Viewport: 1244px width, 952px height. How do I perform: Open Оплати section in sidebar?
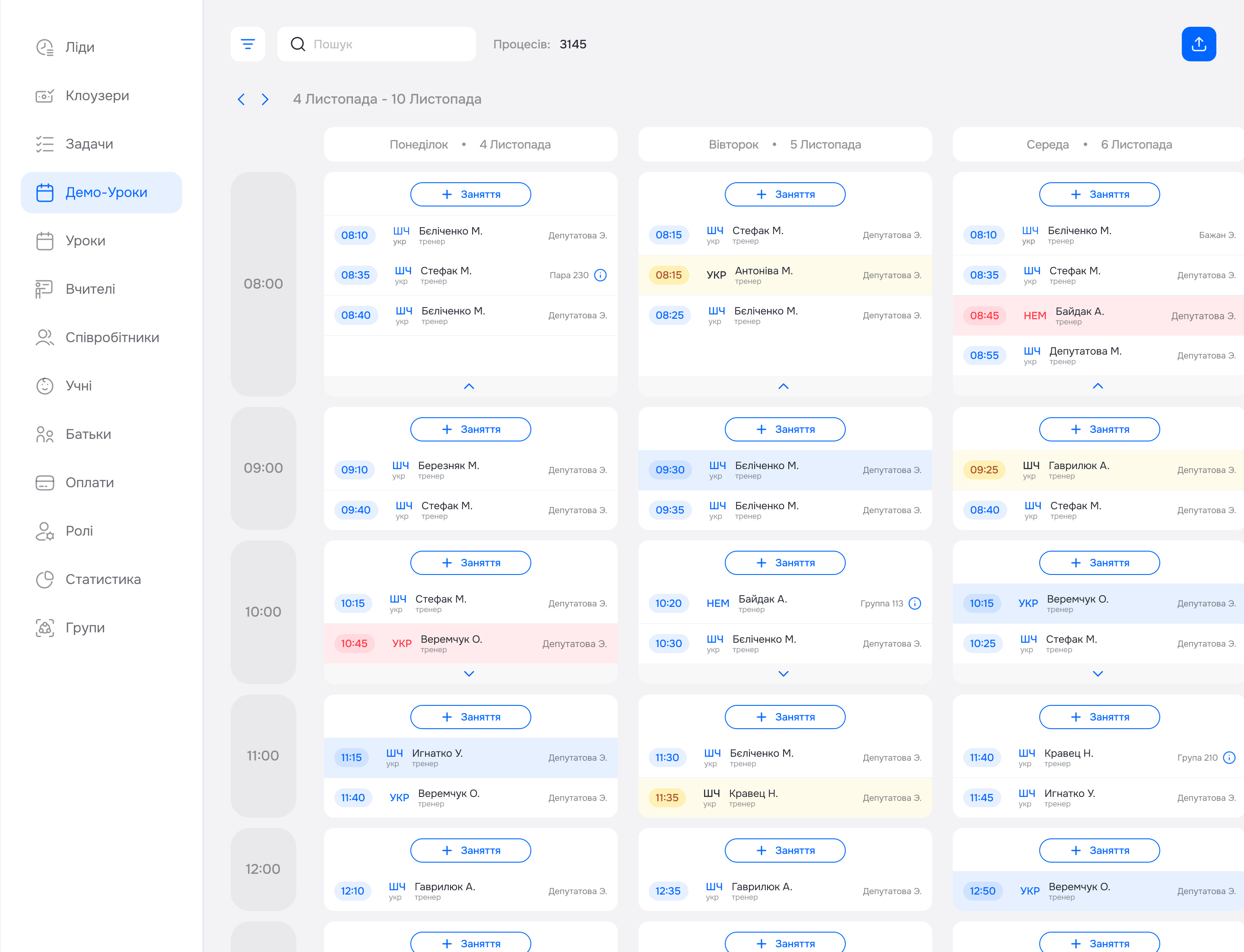89,482
